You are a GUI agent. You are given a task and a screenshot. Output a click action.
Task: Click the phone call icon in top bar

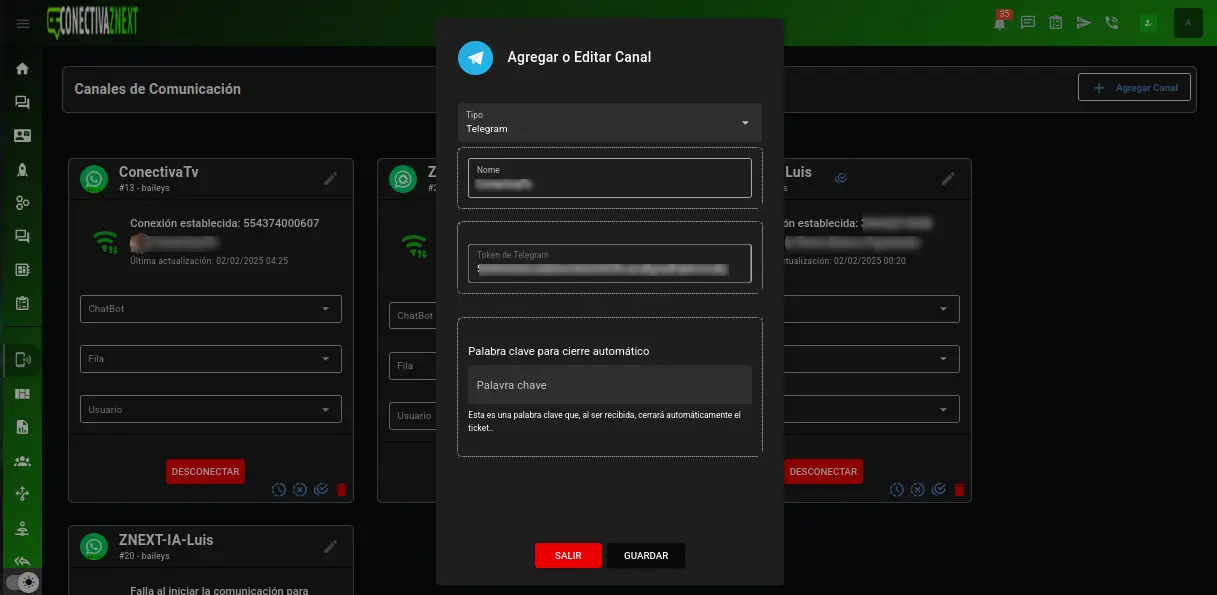click(x=1111, y=23)
